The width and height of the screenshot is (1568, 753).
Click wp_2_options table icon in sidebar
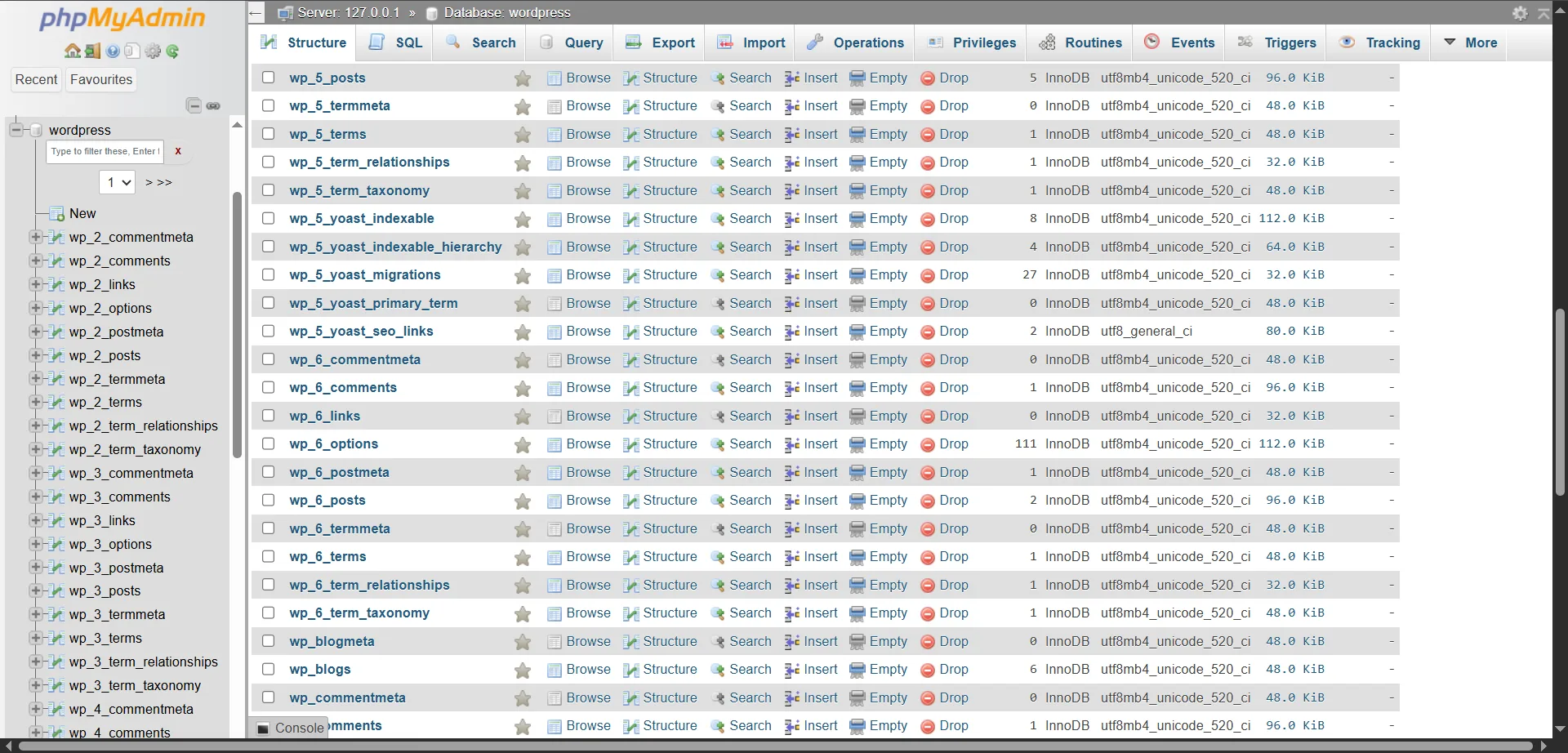coord(56,308)
